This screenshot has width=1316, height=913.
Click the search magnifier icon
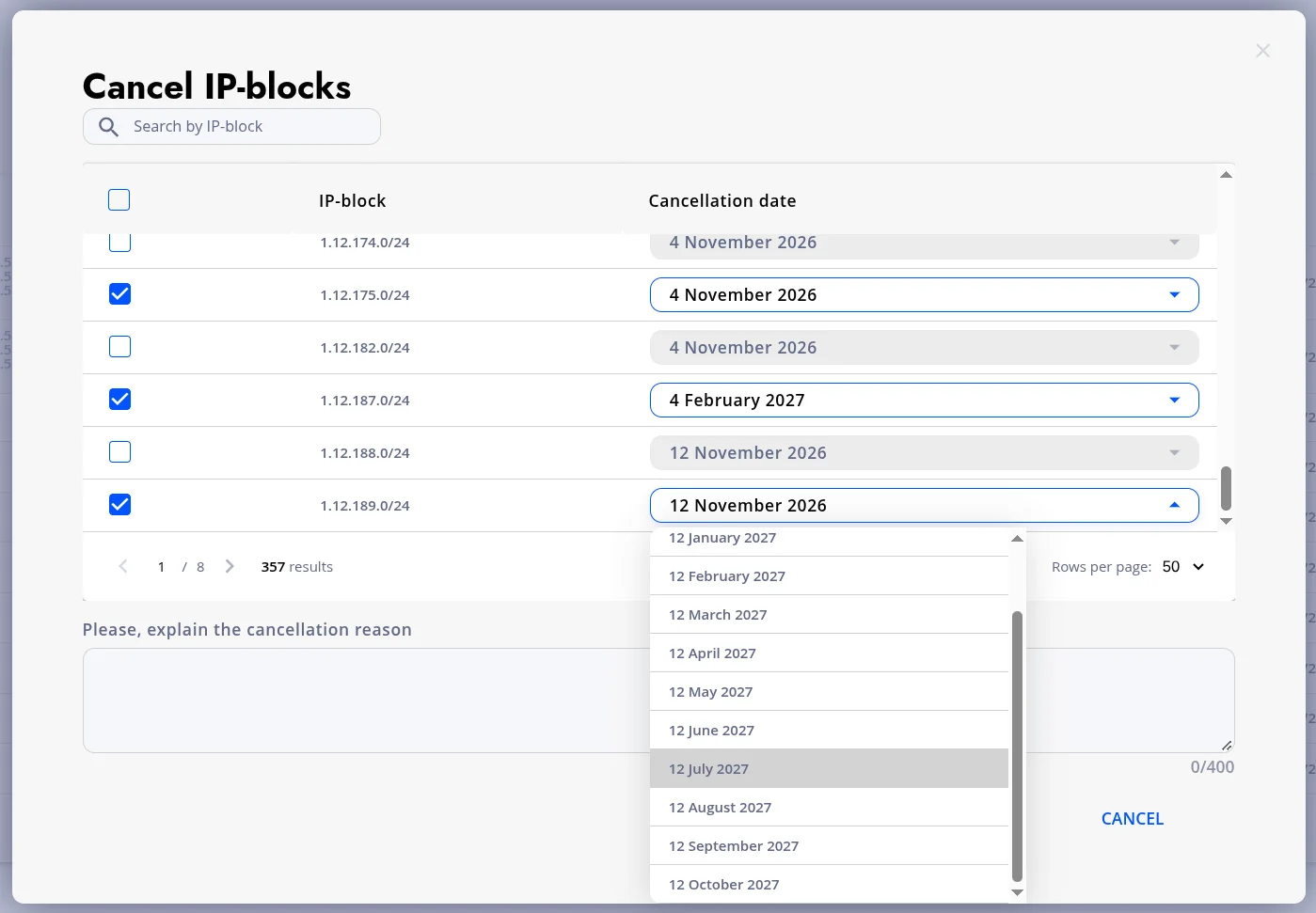(x=109, y=127)
